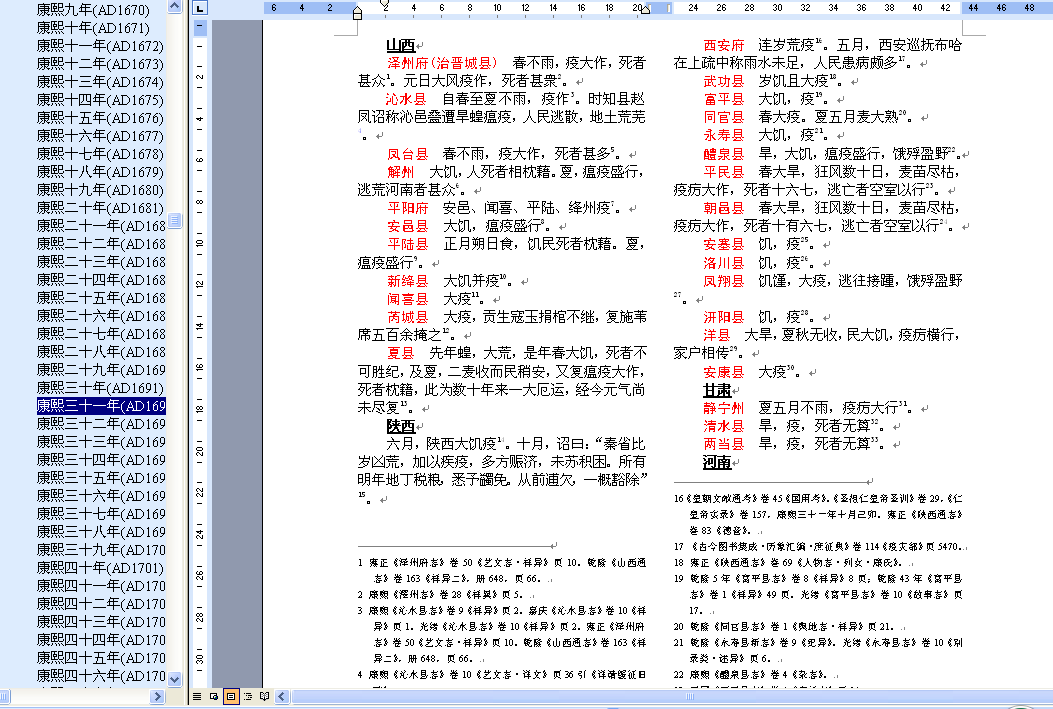
Task: Click the tab stop selector at ruler corner
Action: pos(200,8)
